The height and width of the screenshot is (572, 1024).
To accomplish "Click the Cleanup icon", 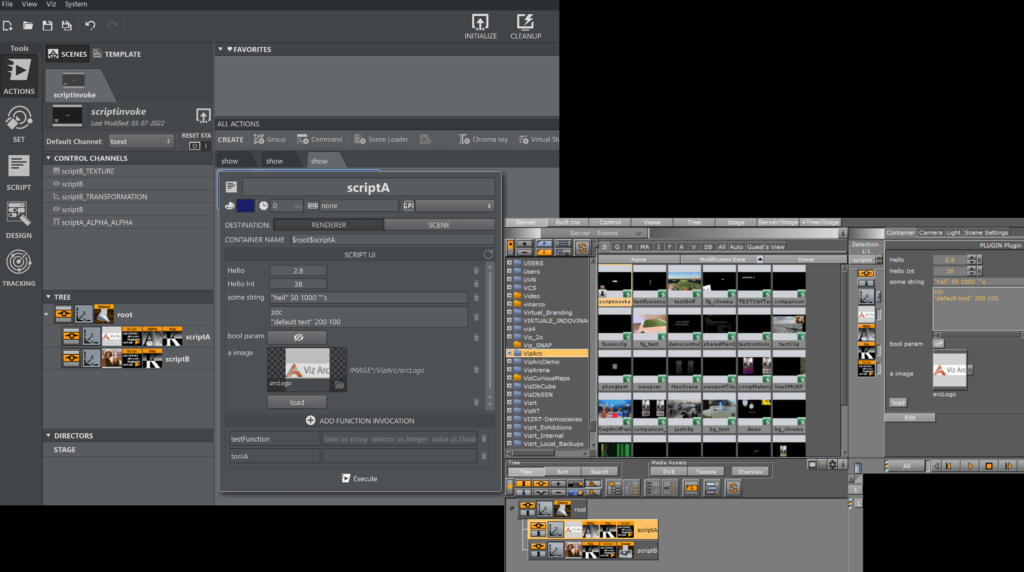I will tap(525, 23).
